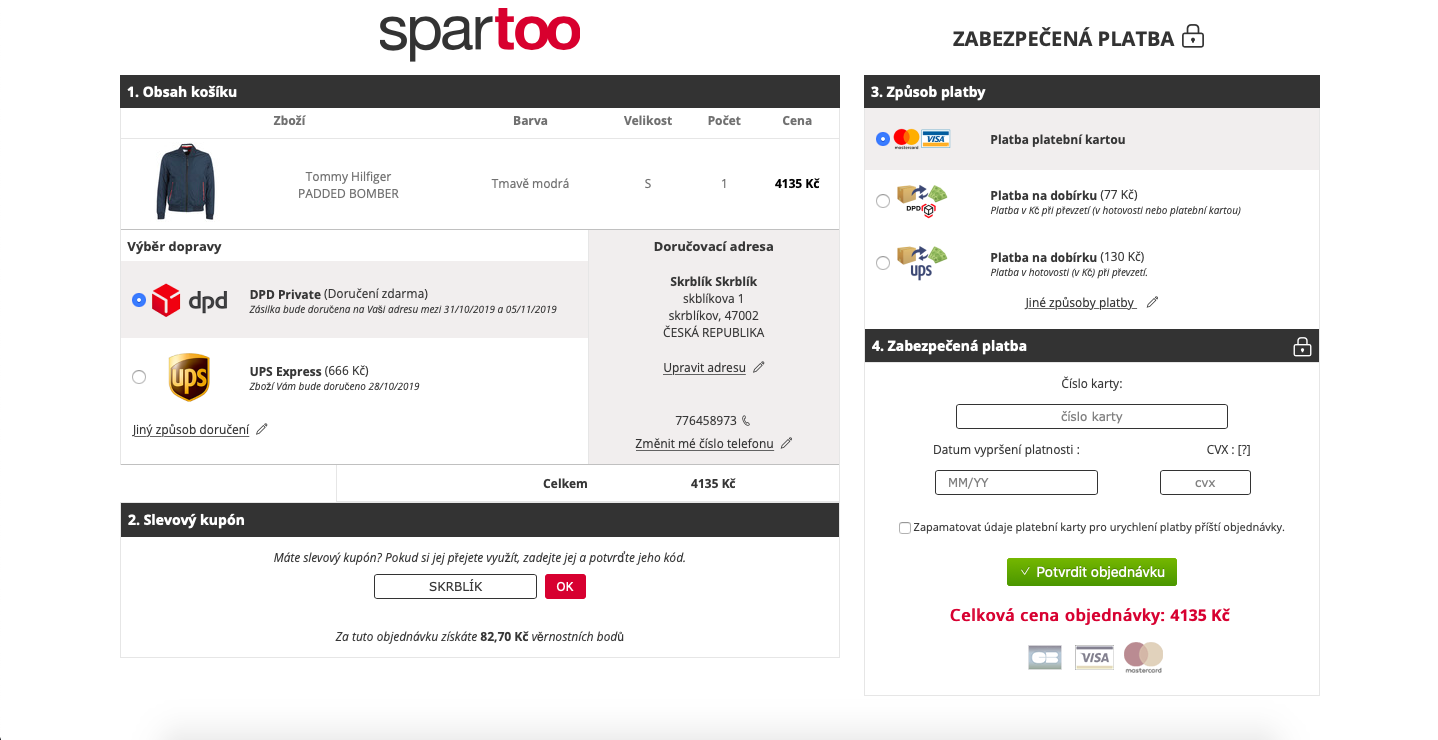The image size is (1438, 740).
Task: Focus the coupon code field with SKRBLÍK
Action: click(455, 587)
